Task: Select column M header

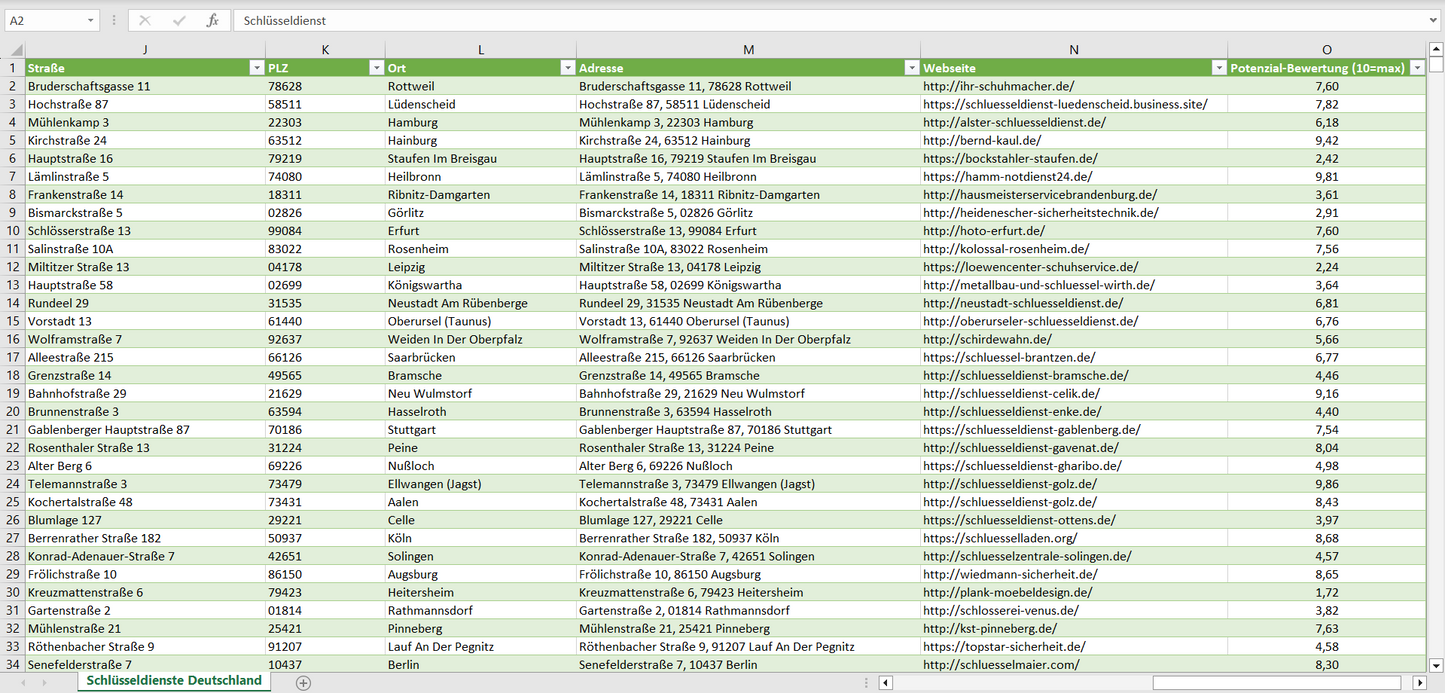Action: pyautogui.click(x=748, y=50)
